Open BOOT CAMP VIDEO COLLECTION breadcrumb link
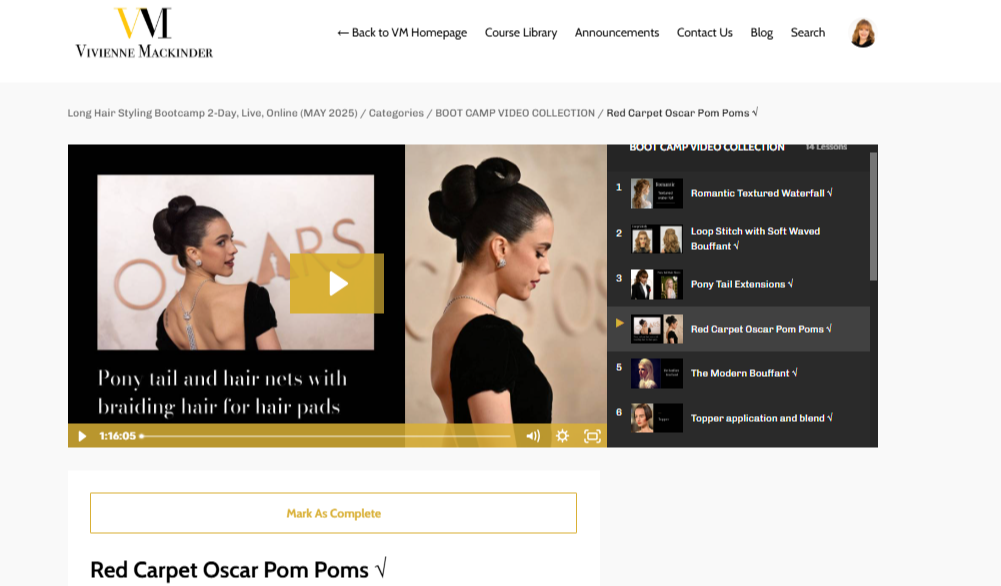This screenshot has width=1001, height=586. click(x=515, y=113)
